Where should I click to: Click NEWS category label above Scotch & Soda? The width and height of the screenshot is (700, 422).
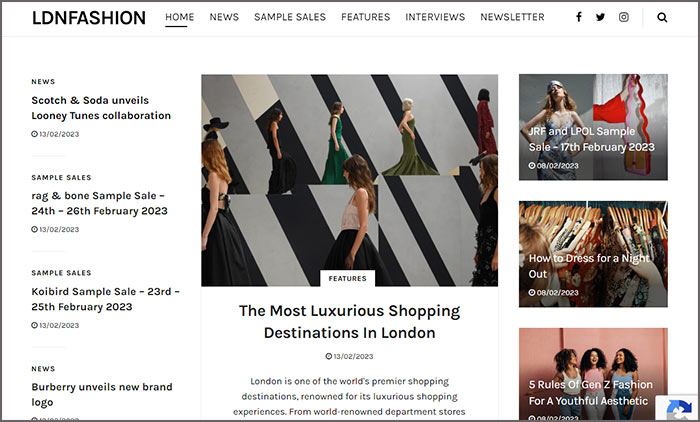43,82
